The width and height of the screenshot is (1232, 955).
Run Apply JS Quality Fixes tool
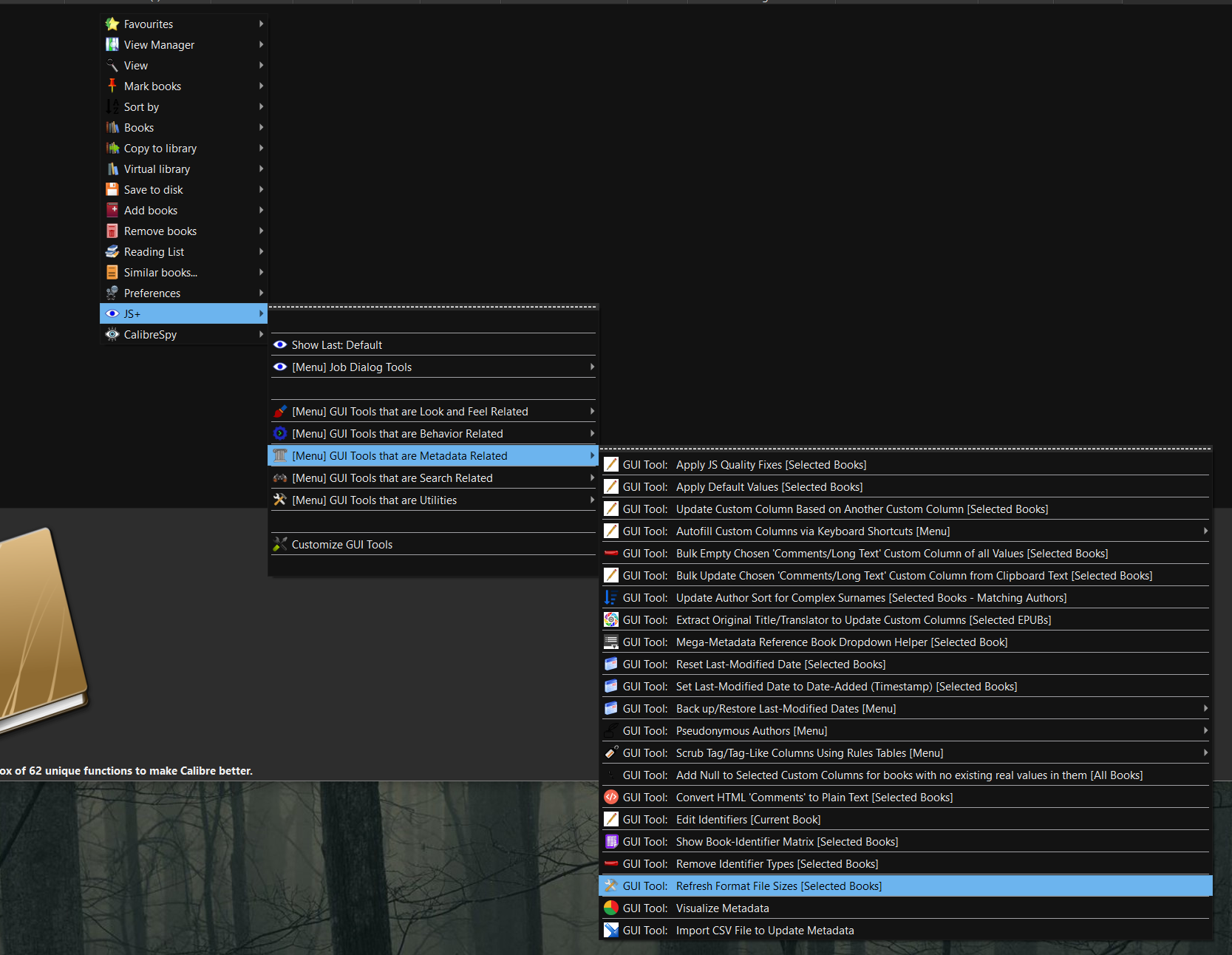[x=905, y=465]
